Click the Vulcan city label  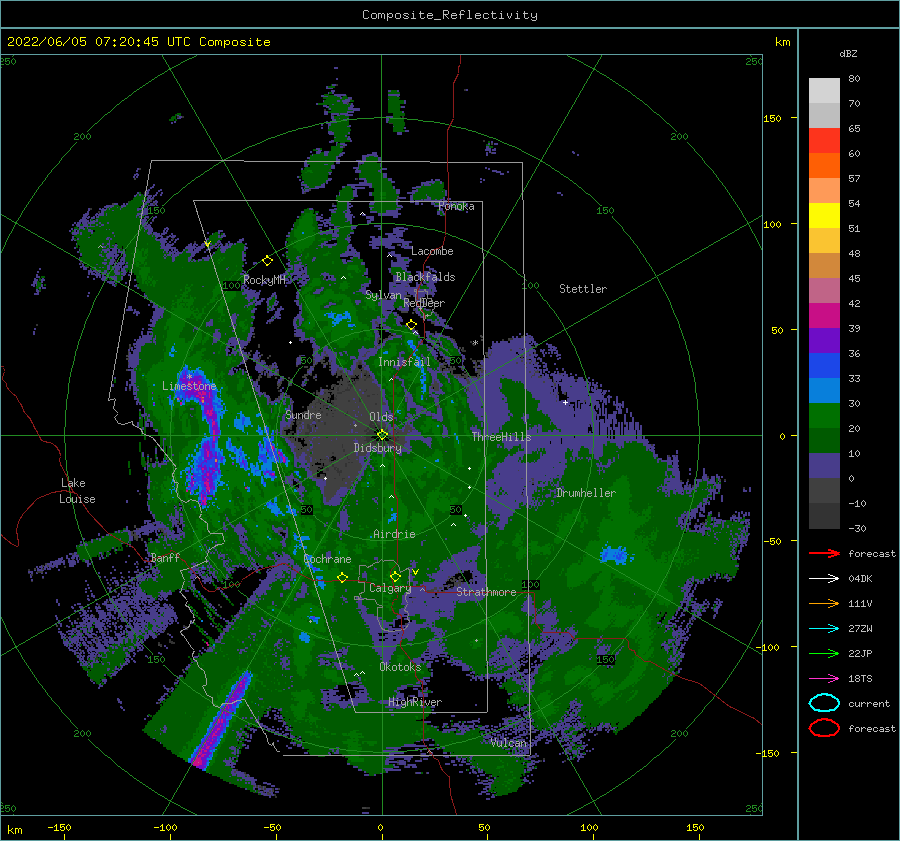tap(509, 742)
